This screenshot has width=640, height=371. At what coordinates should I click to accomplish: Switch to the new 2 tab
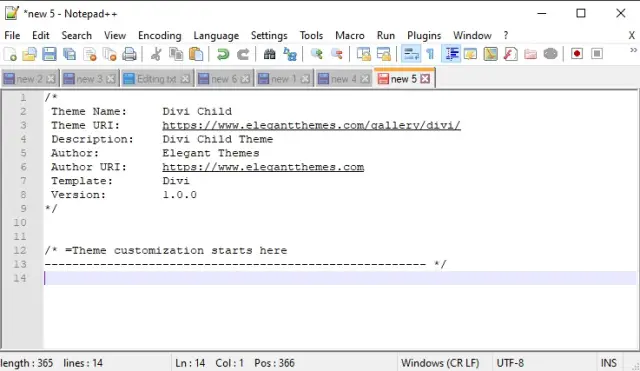pyautogui.click(x=30, y=79)
